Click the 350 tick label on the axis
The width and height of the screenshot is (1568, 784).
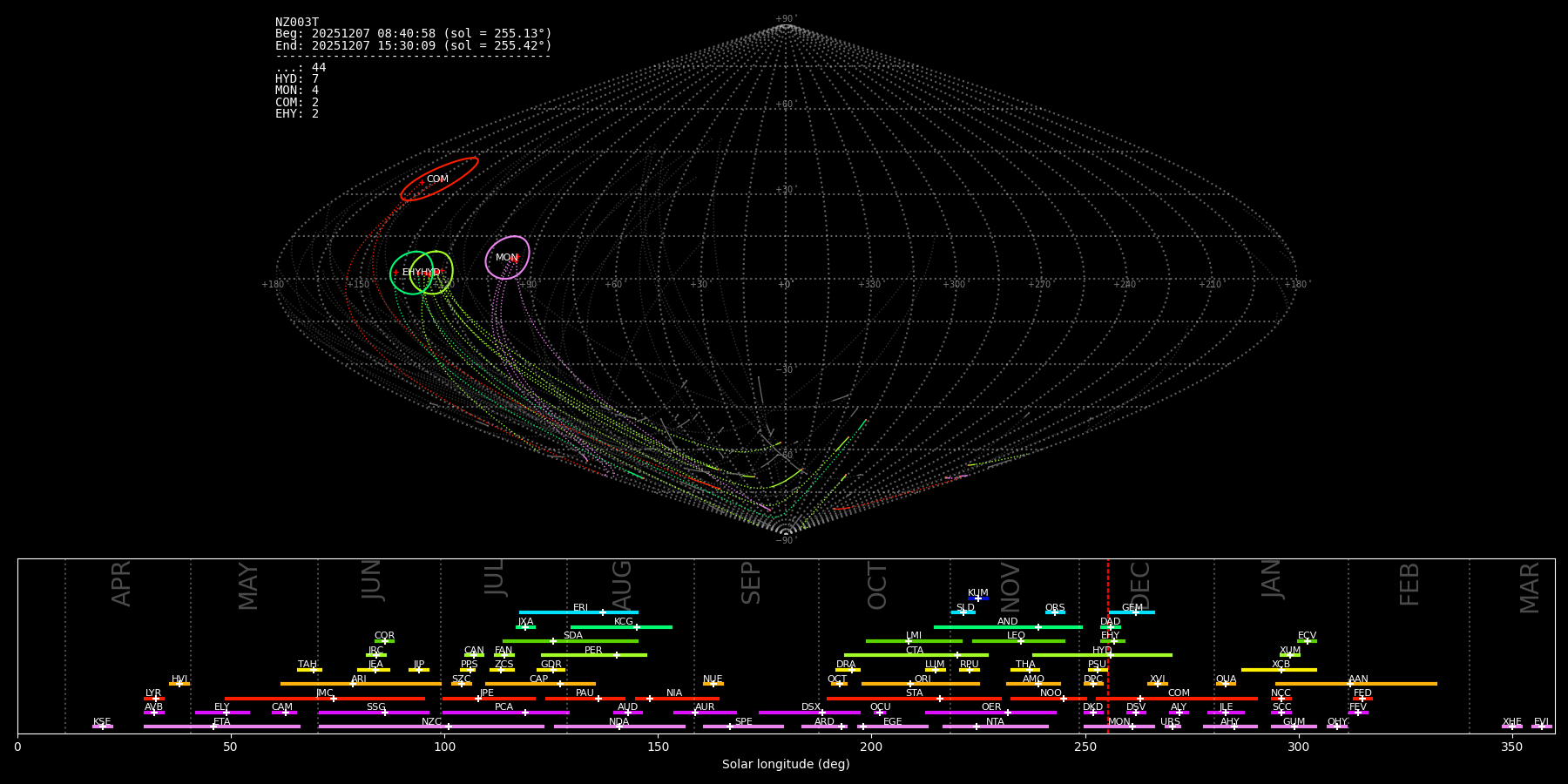(x=1512, y=747)
